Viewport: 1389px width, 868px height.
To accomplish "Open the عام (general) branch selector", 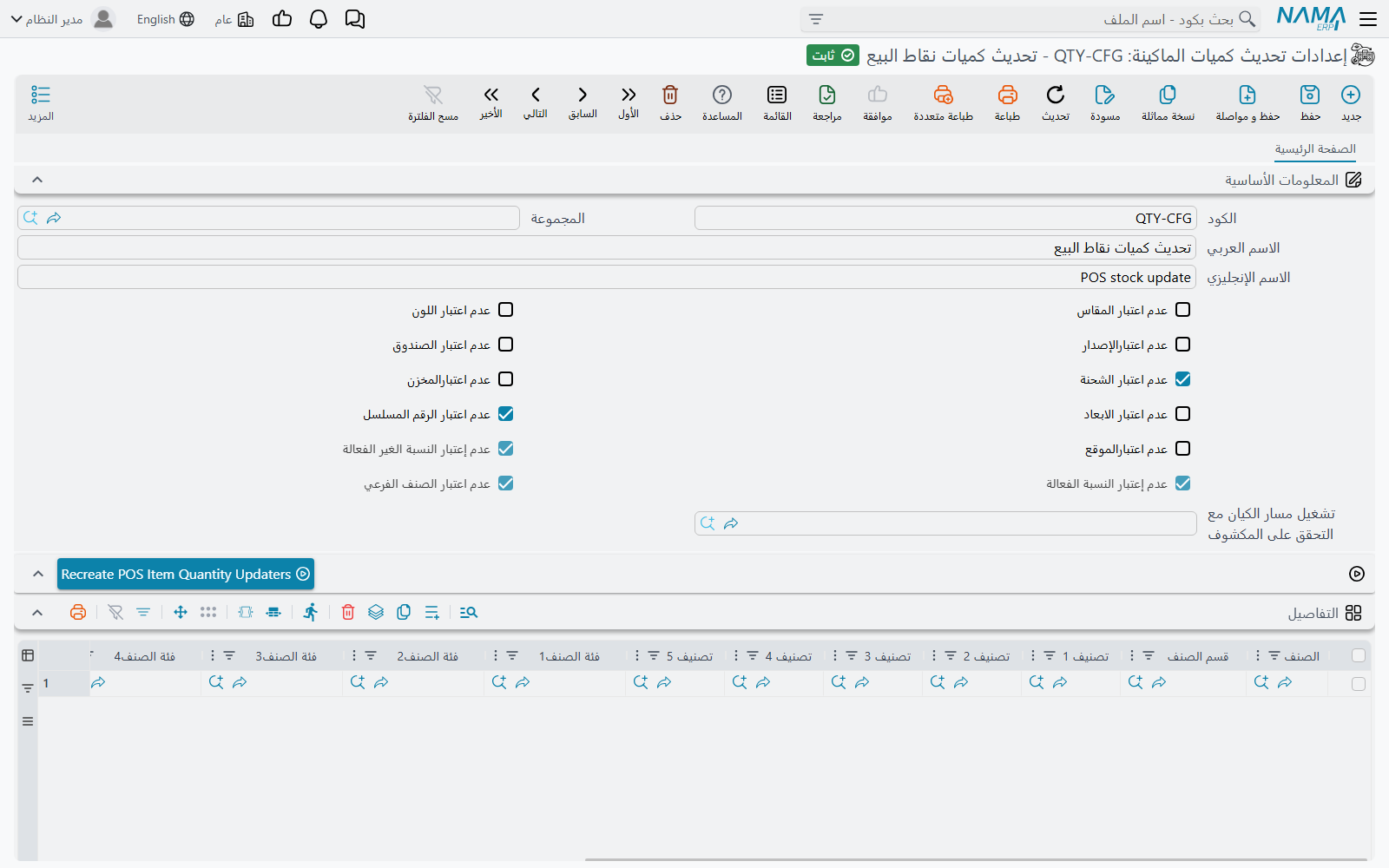I will pos(234,19).
